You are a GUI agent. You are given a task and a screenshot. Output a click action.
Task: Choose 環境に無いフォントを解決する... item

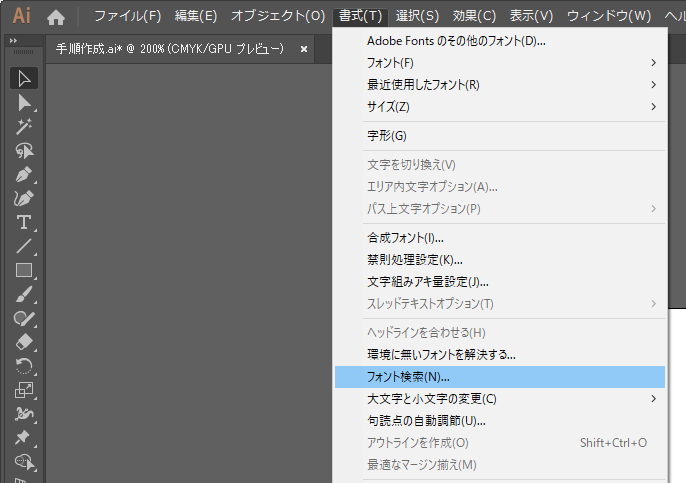(500, 355)
